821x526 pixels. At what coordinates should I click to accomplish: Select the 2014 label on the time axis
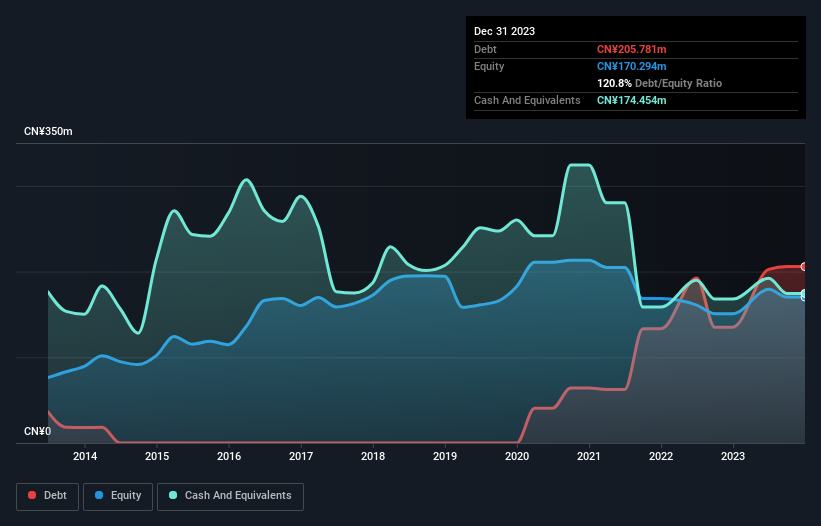85,457
